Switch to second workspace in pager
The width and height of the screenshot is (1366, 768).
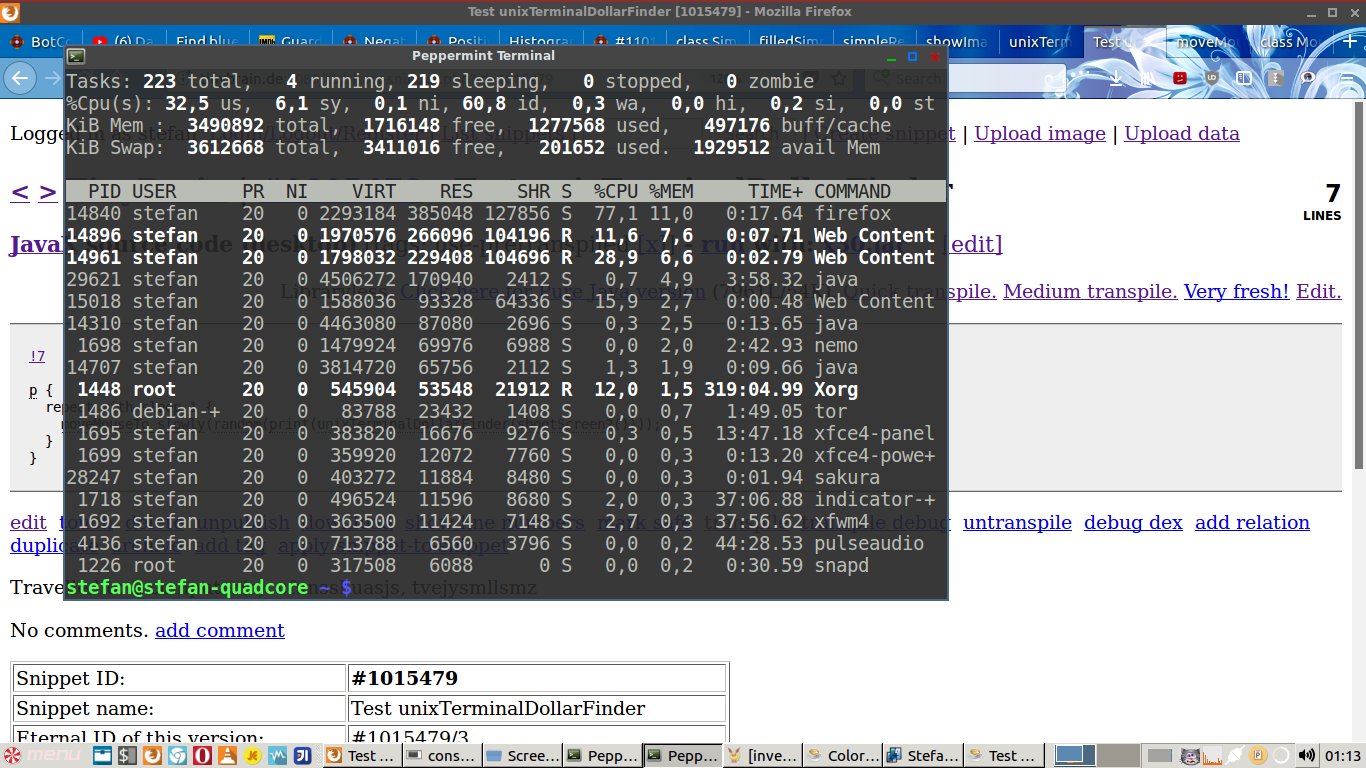pyautogui.click(x=1120, y=755)
